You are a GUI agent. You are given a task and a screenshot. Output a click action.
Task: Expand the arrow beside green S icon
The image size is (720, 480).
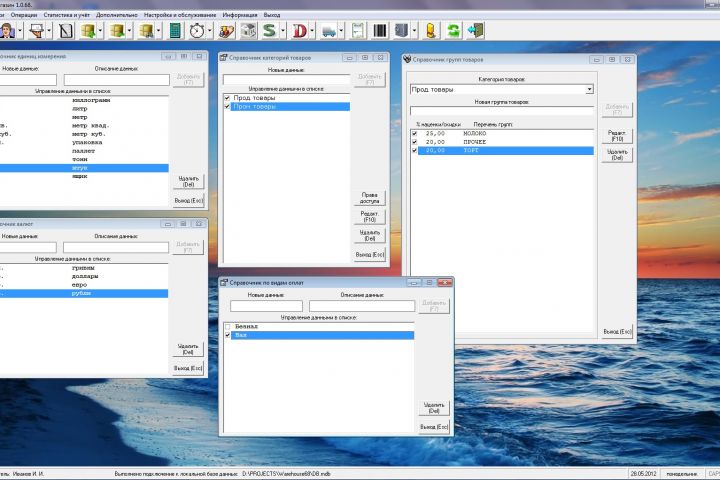coord(282,31)
